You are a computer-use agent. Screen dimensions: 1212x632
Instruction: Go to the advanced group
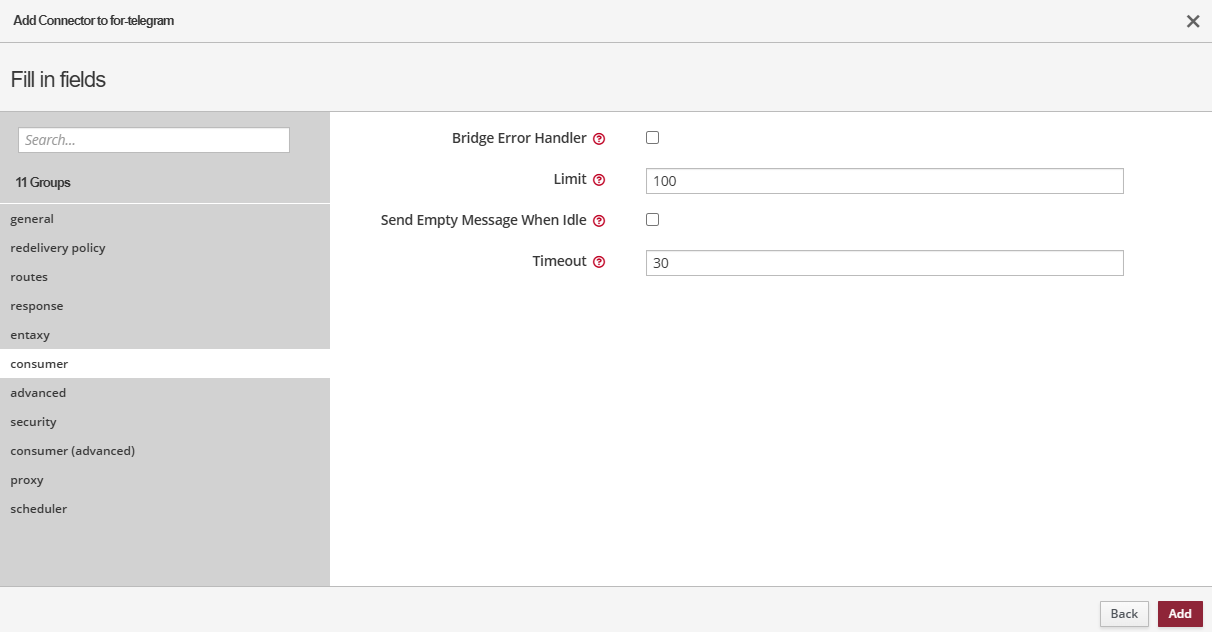tap(38, 393)
